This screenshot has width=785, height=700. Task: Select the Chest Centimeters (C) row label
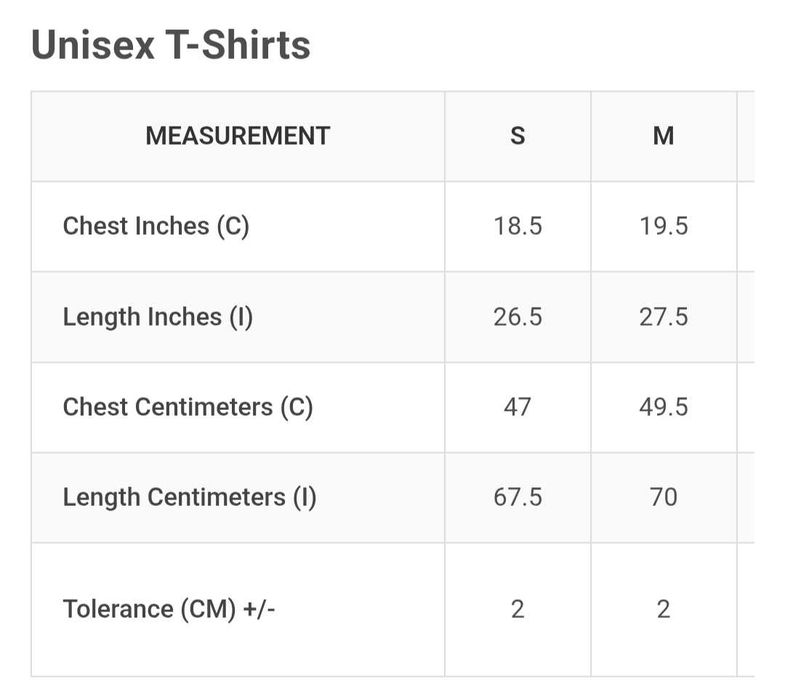[188, 407]
